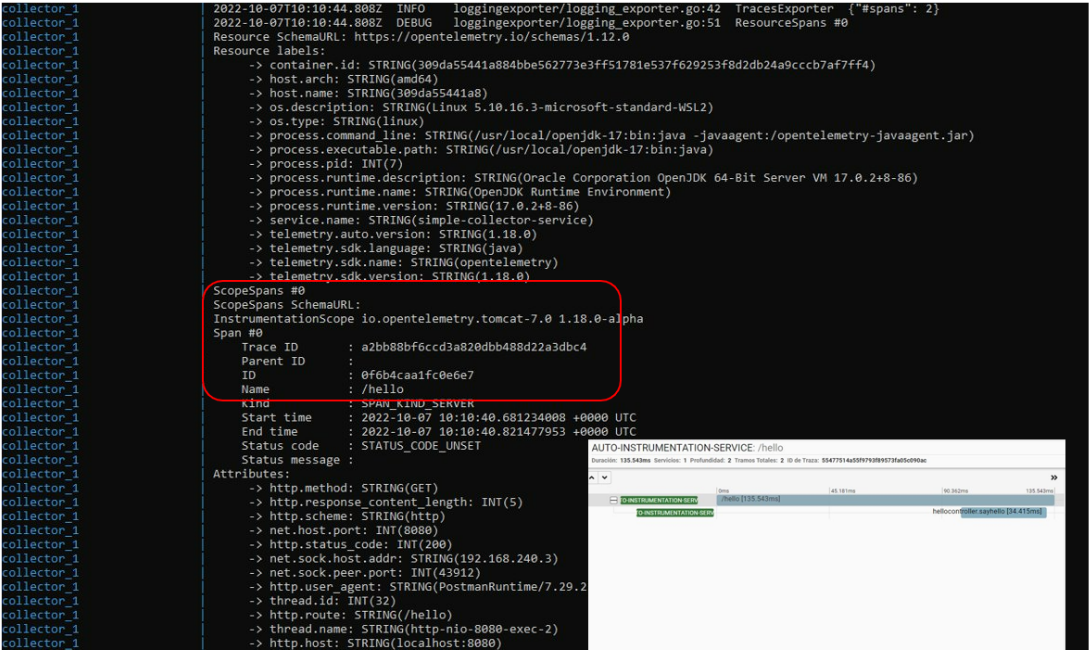Image resolution: width=1090 pixels, height=650 pixels.
Task: Click the telemetry.sdk.name line
Action: (404, 262)
